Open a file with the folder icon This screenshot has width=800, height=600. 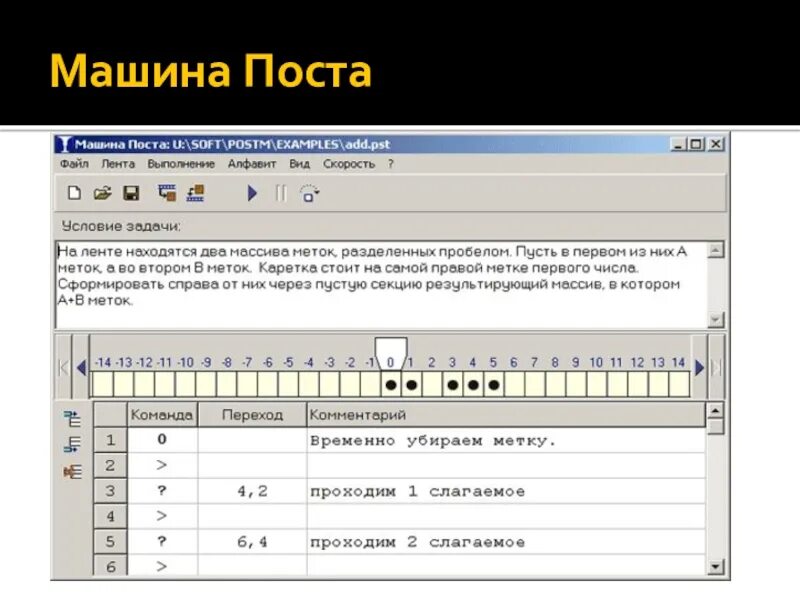pyautogui.click(x=102, y=193)
